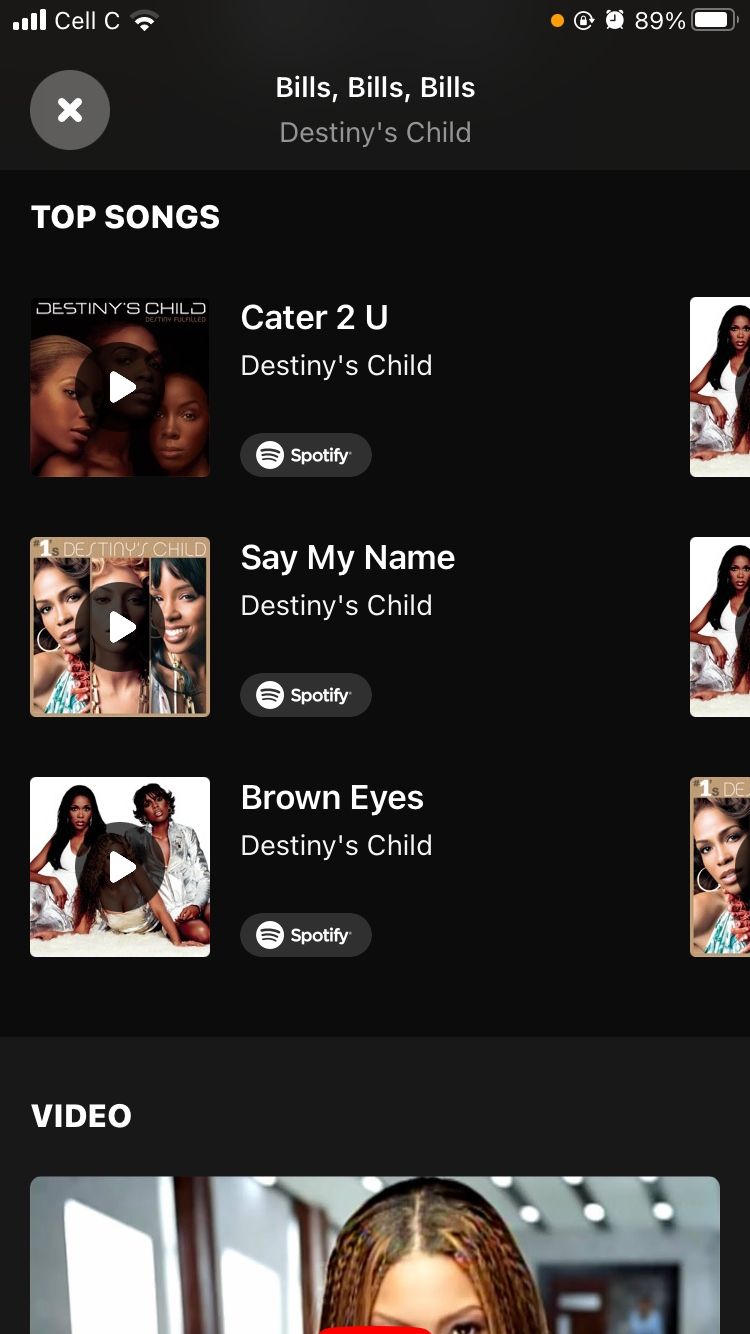750x1334 pixels.
Task: Select the Say My Name album cover
Action: pos(120,627)
